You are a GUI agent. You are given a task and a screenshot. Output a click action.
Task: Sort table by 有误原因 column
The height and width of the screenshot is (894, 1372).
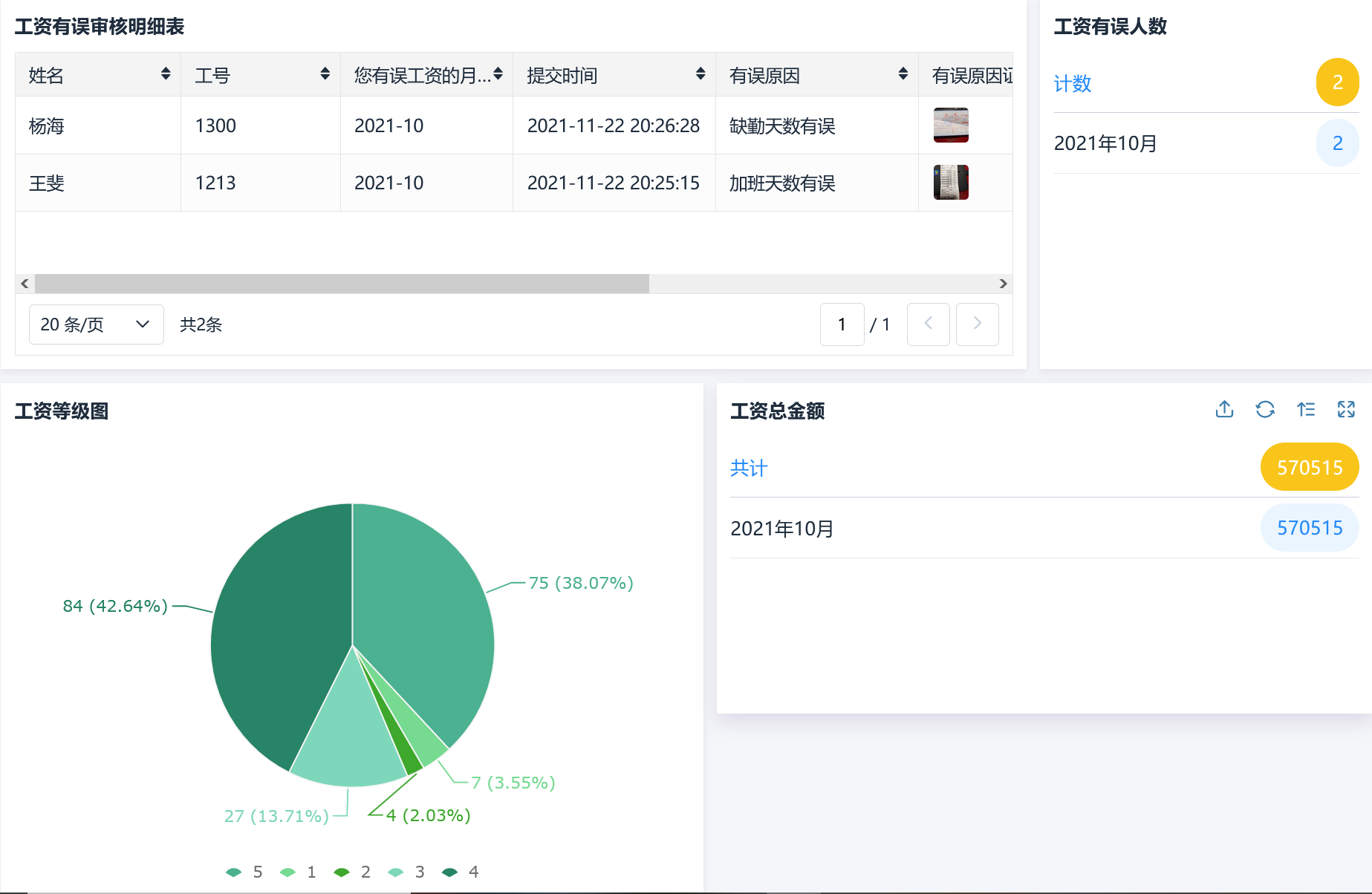point(903,74)
